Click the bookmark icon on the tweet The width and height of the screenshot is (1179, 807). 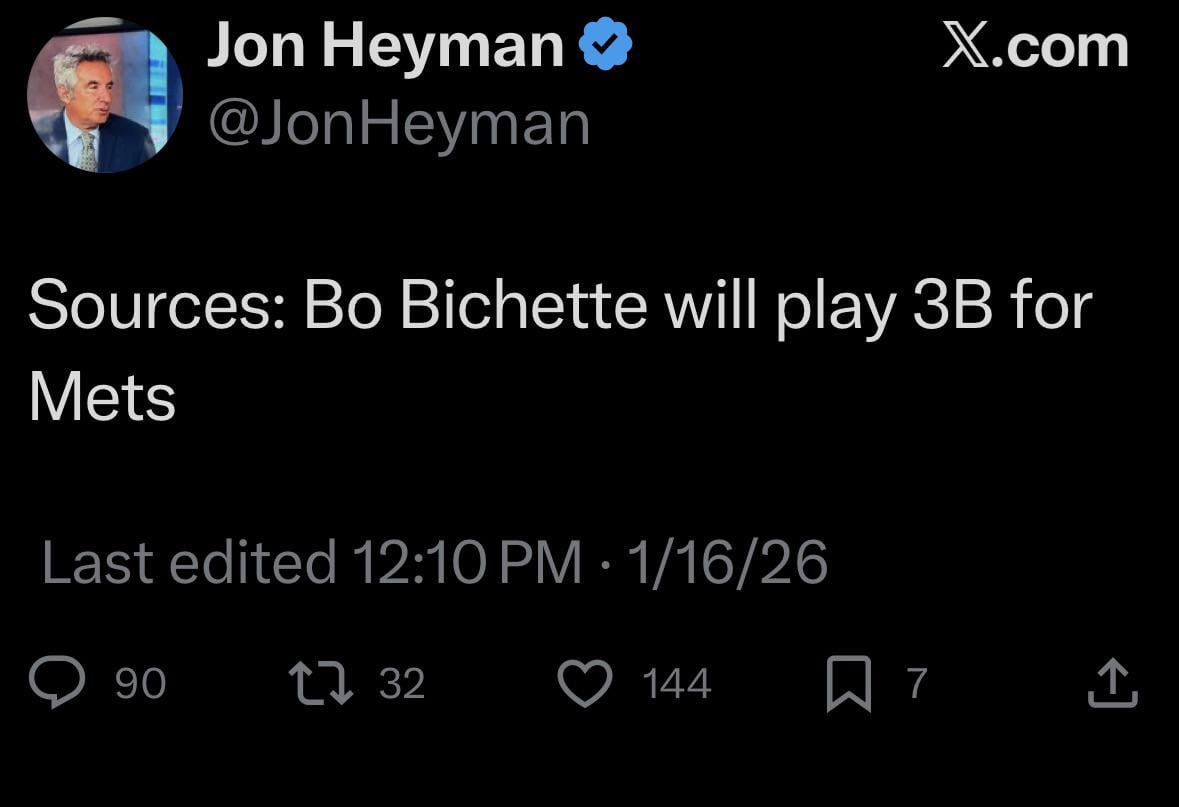pos(849,683)
